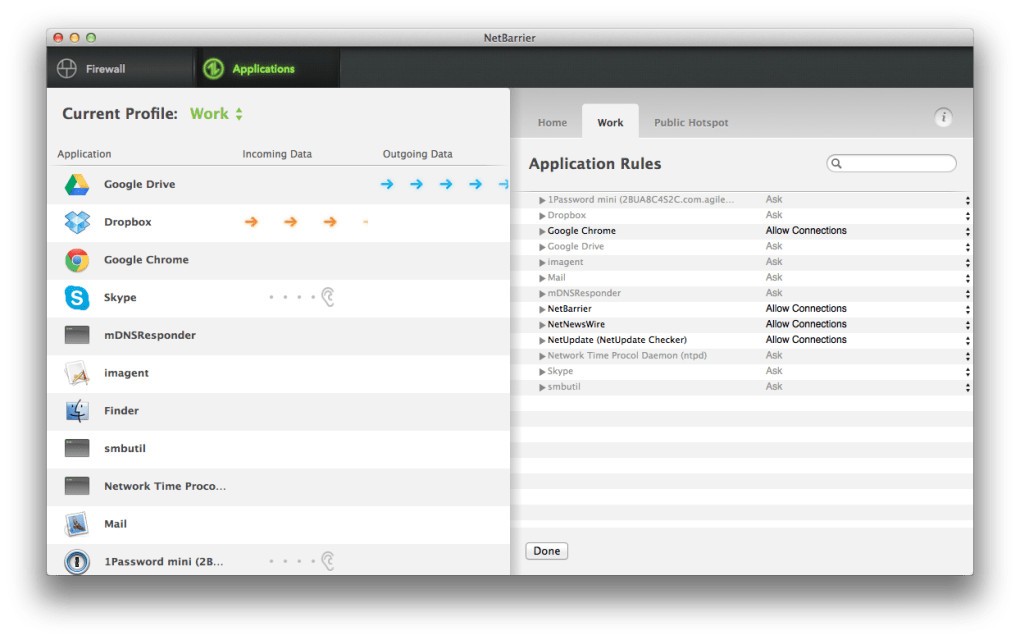The width and height of the screenshot is (1020, 640).
Task: Click the Google Drive outgoing data arrows
Action: 444,185
